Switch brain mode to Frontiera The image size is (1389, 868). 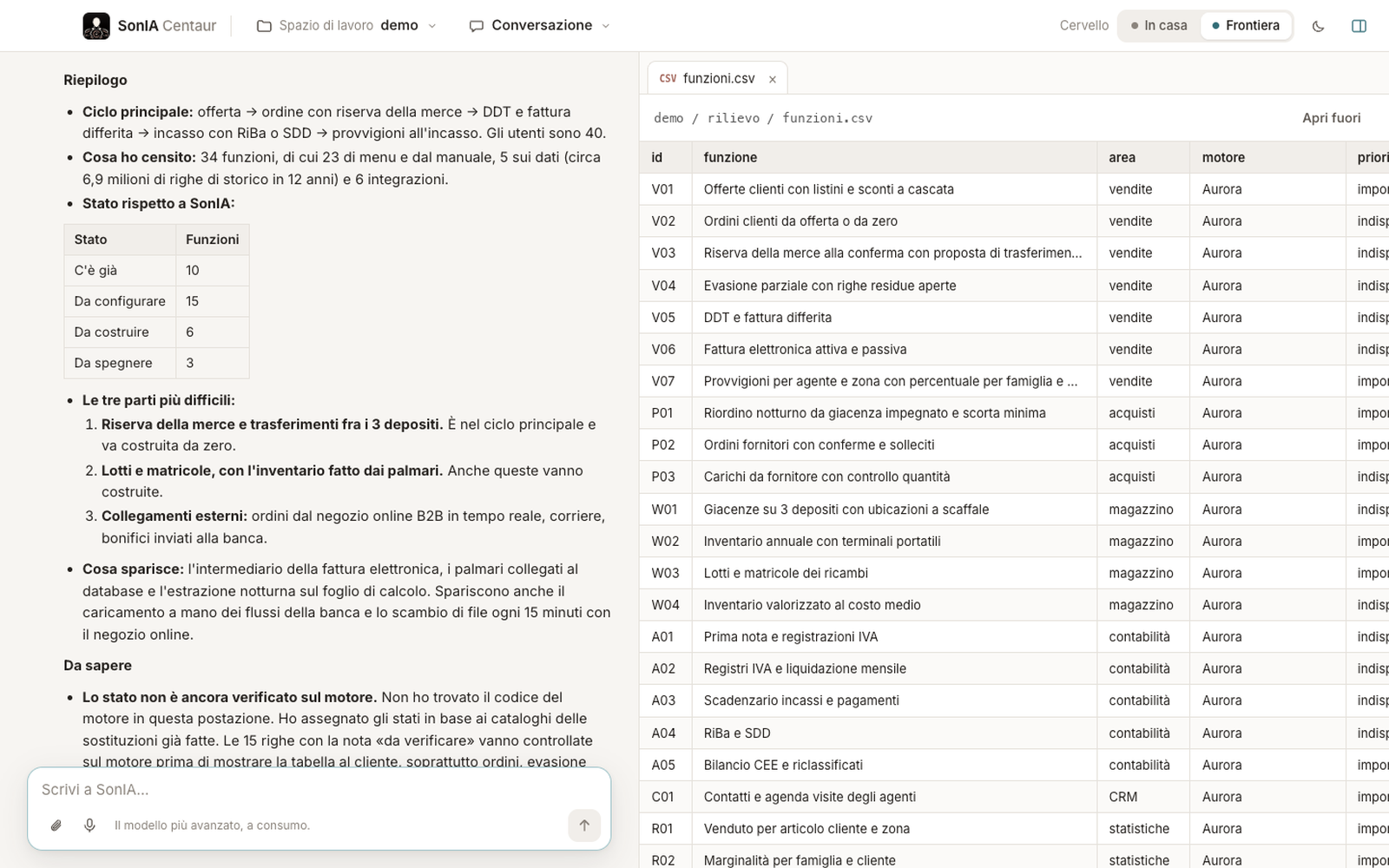tap(1246, 26)
